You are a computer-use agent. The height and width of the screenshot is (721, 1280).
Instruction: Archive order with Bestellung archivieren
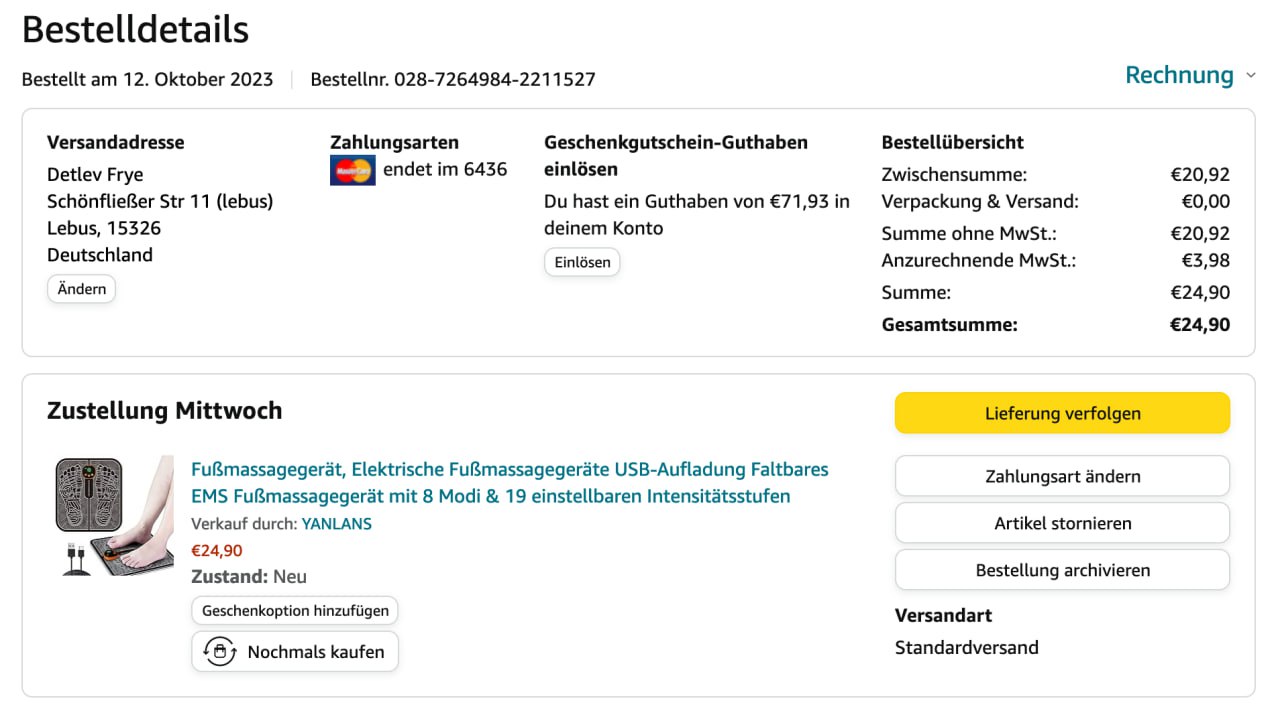[1062, 570]
